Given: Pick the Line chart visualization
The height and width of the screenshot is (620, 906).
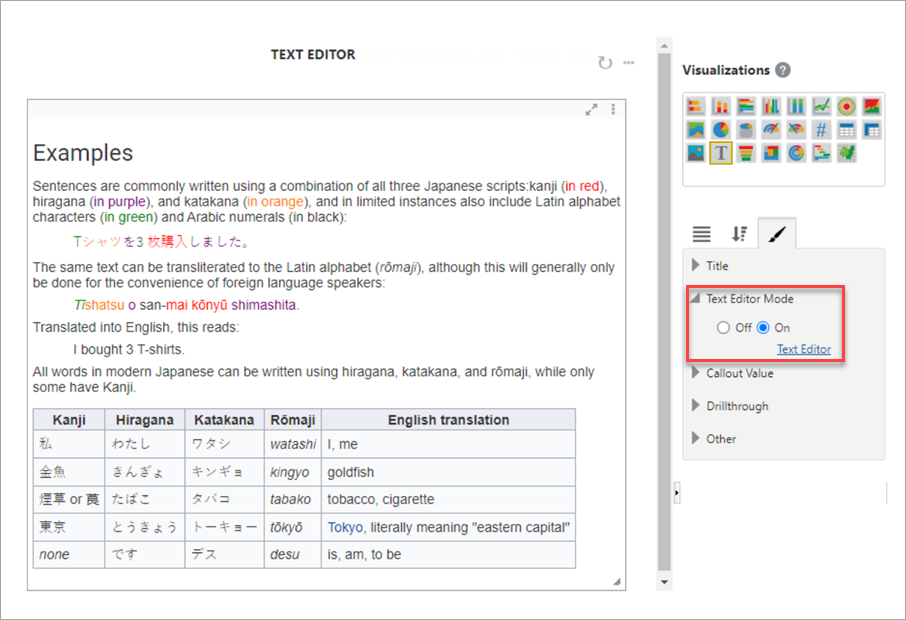Looking at the screenshot, I should coord(821,105).
